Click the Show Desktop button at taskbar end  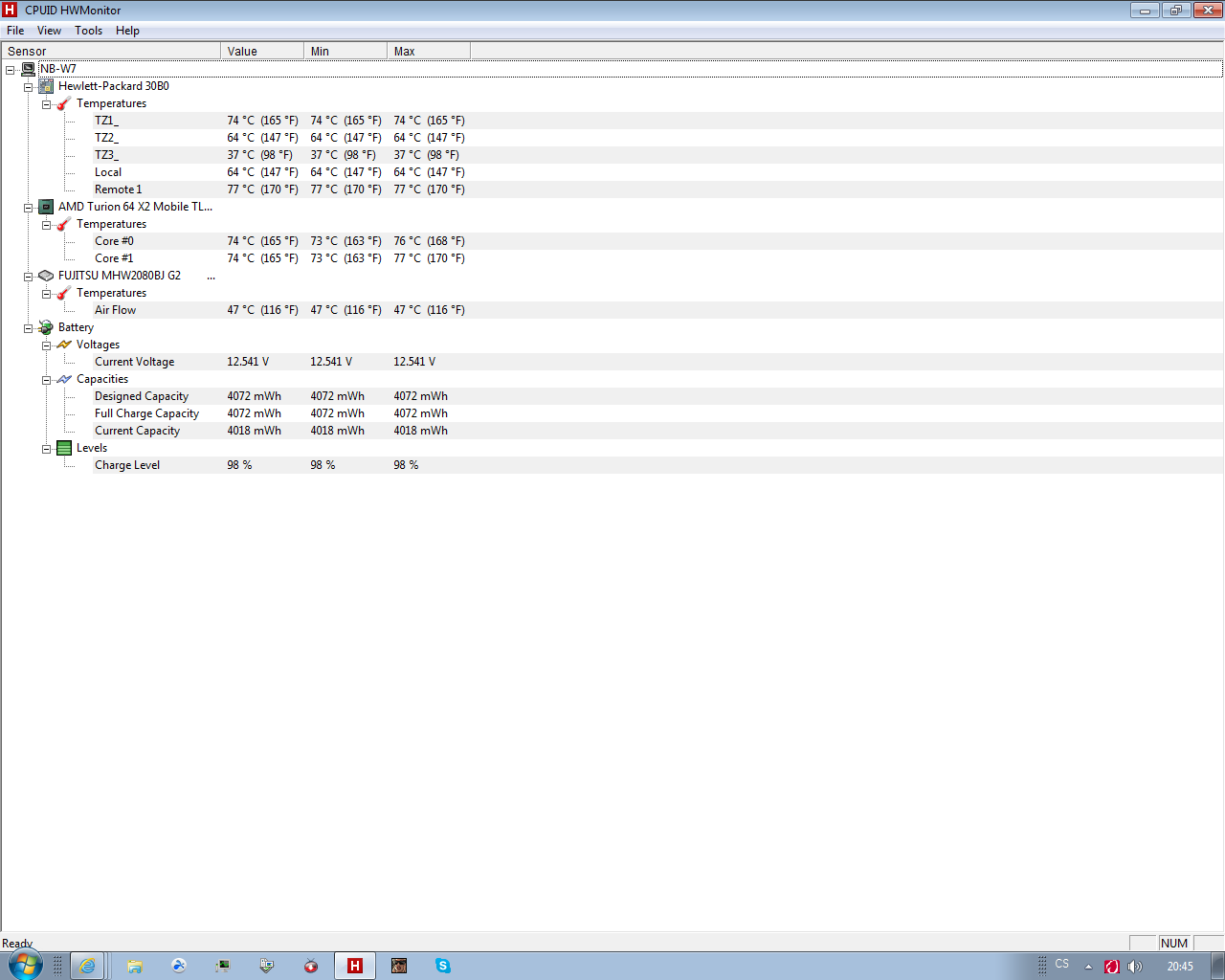click(1217, 966)
